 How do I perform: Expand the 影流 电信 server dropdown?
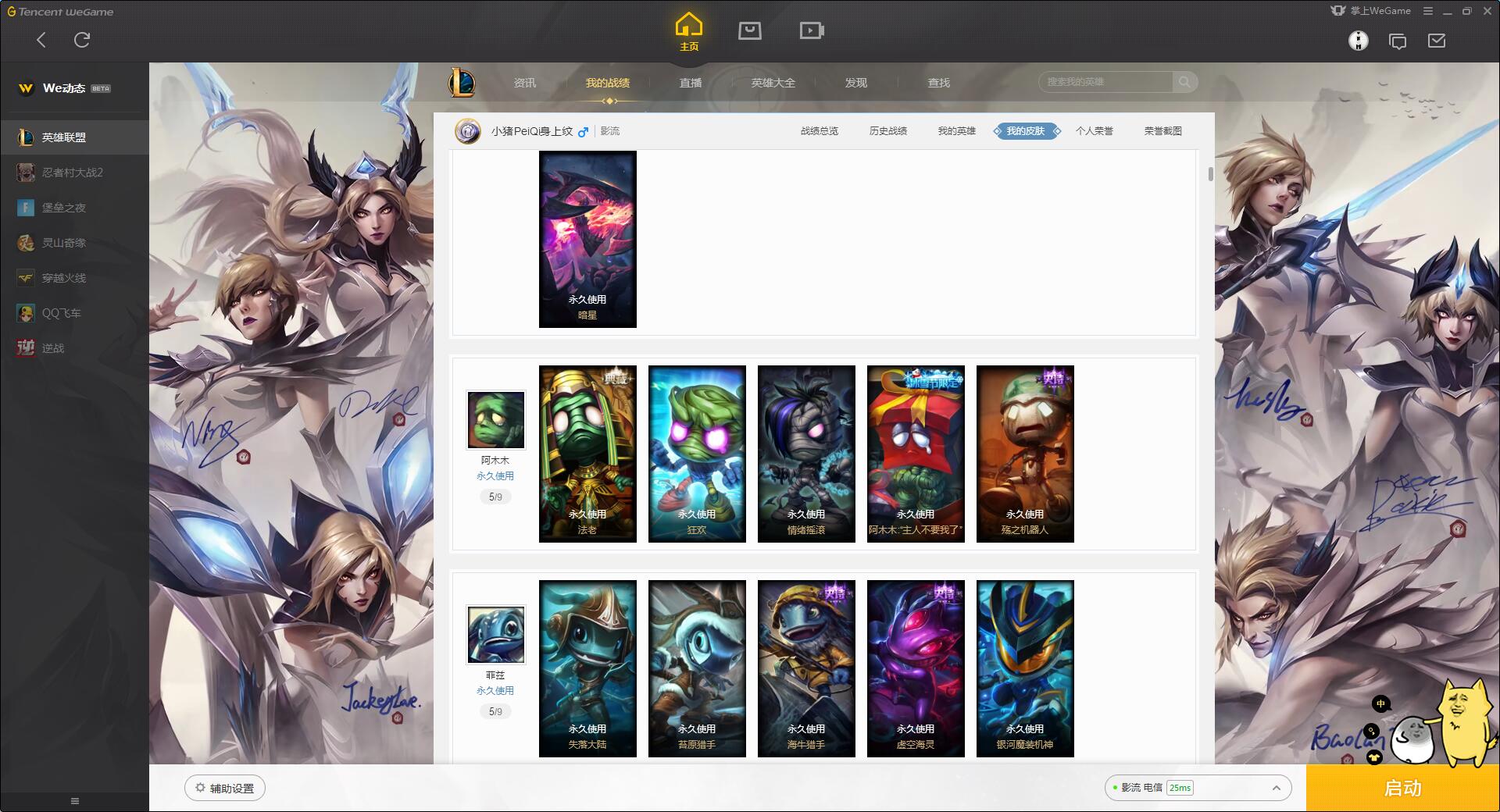(1198, 788)
